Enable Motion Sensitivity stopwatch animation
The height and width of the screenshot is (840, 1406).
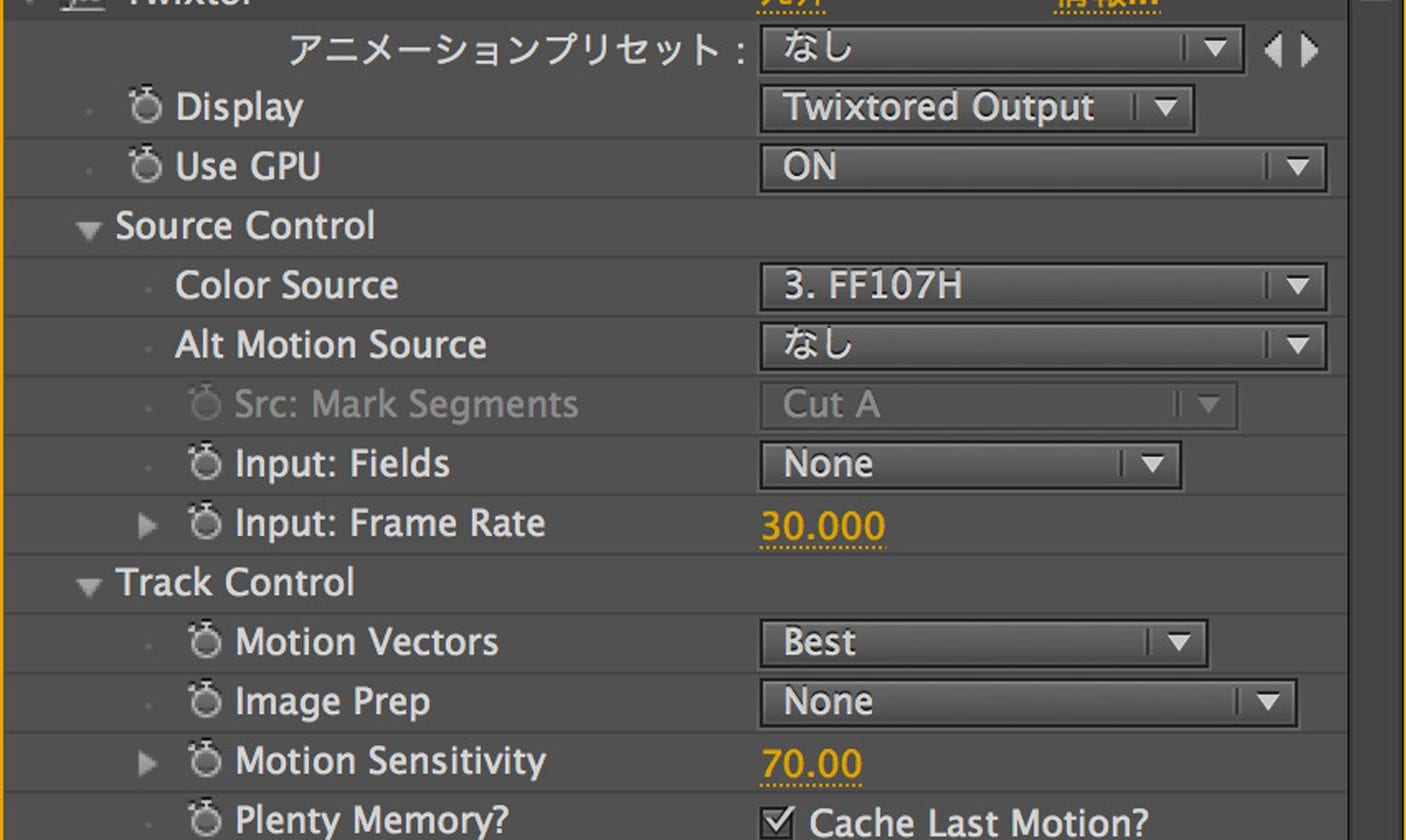pyautogui.click(x=205, y=762)
